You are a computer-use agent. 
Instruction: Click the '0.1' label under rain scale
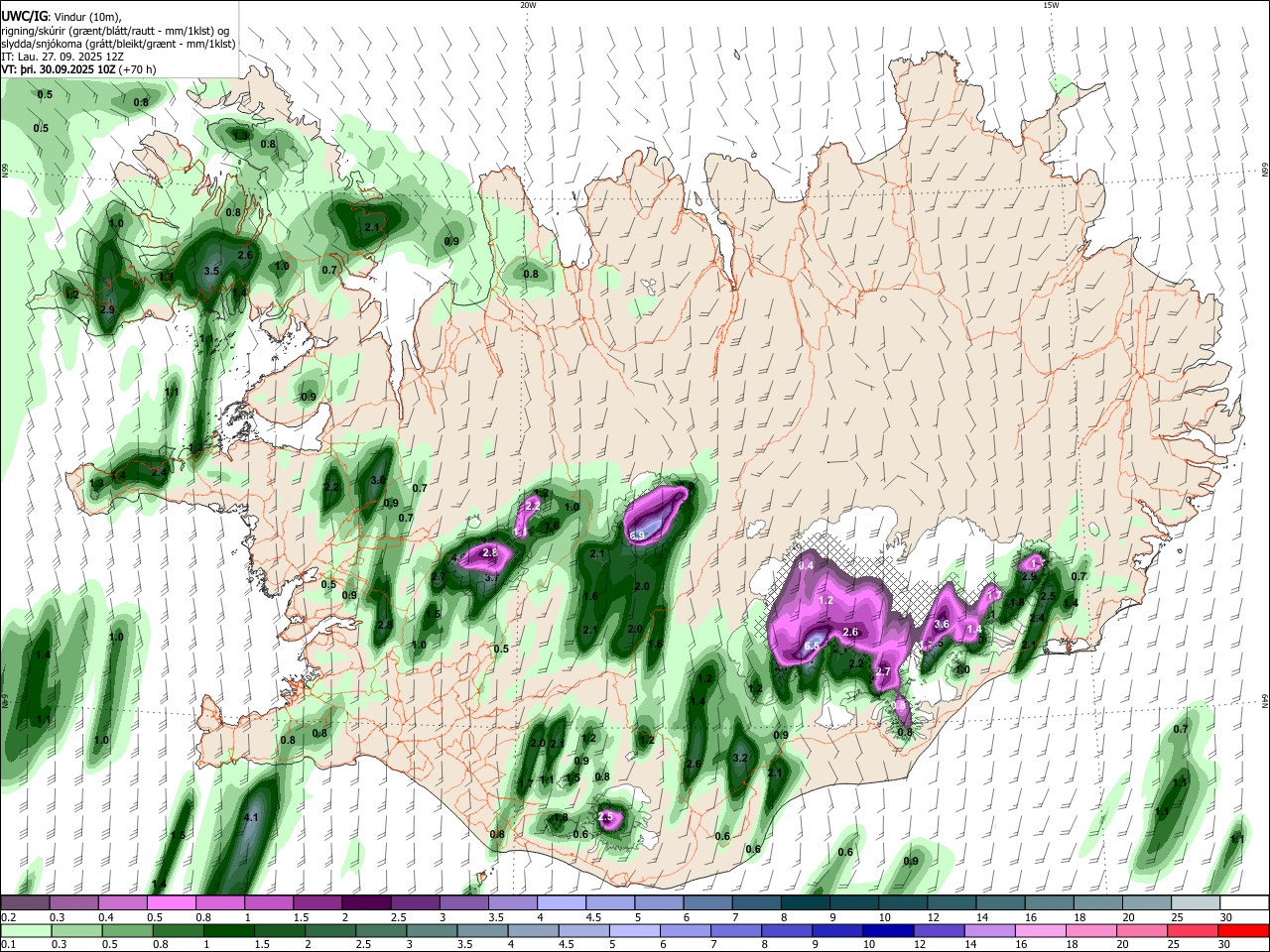click(x=7, y=945)
